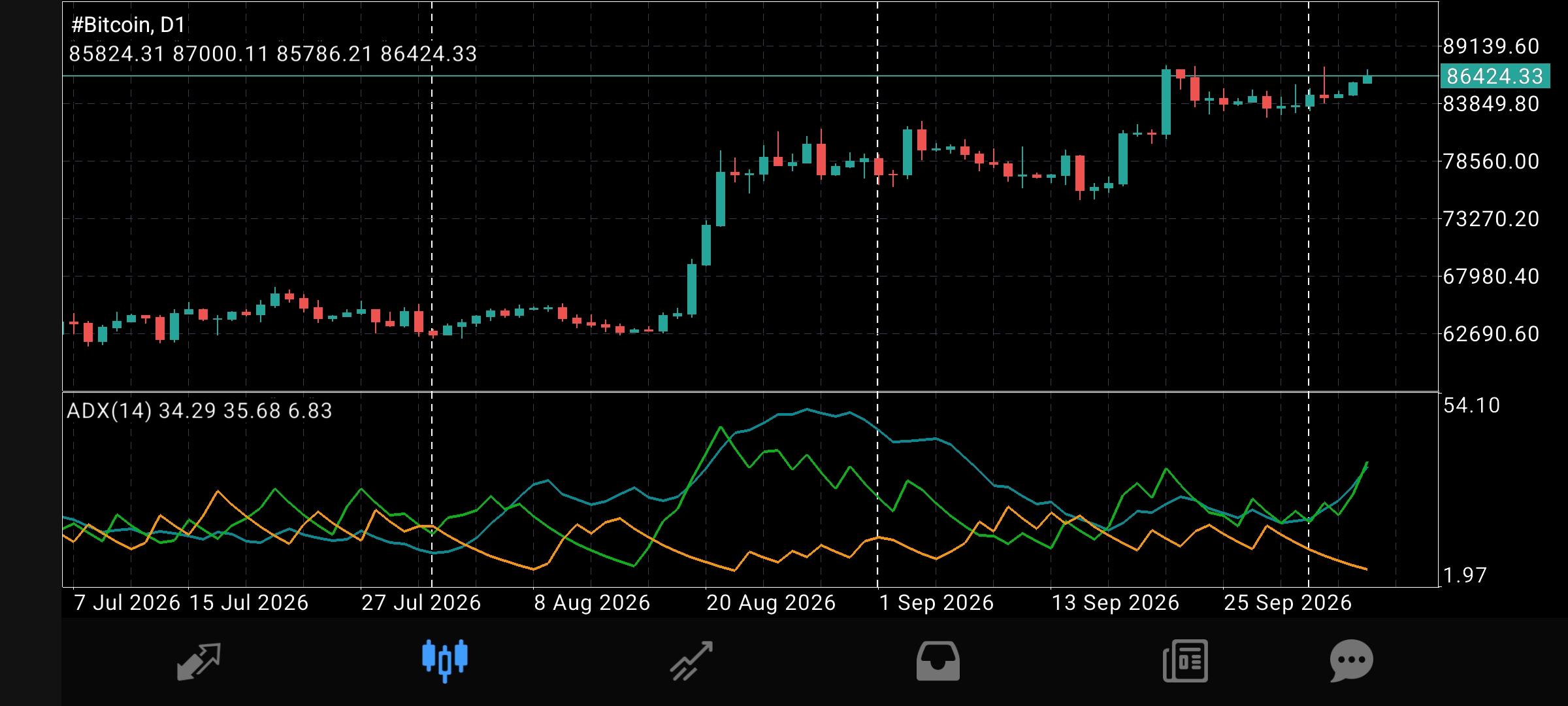This screenshot has width=1568, height=706.
Task: Click the 67980.40 price axis label
Action: coord(1492,277)
